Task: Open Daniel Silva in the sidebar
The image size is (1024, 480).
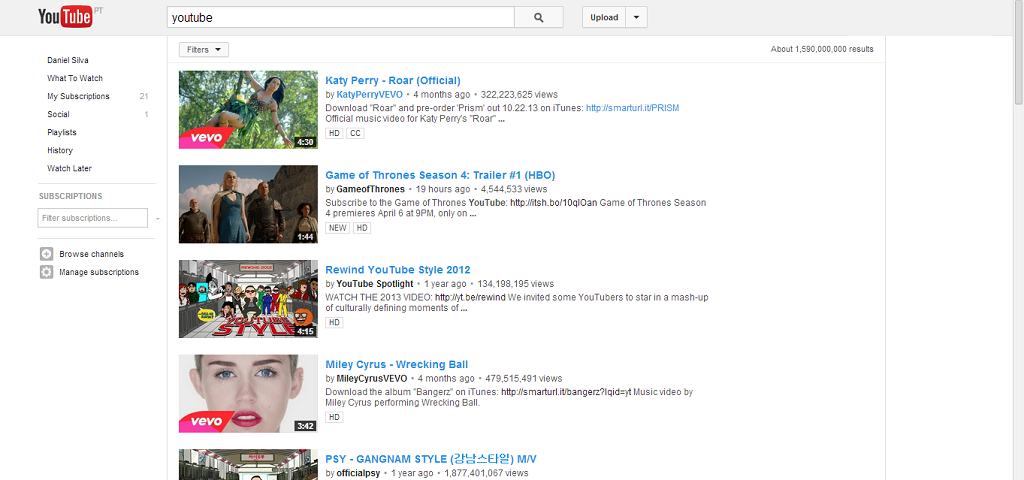Action: pyautogui.click(x=68, y=60)
